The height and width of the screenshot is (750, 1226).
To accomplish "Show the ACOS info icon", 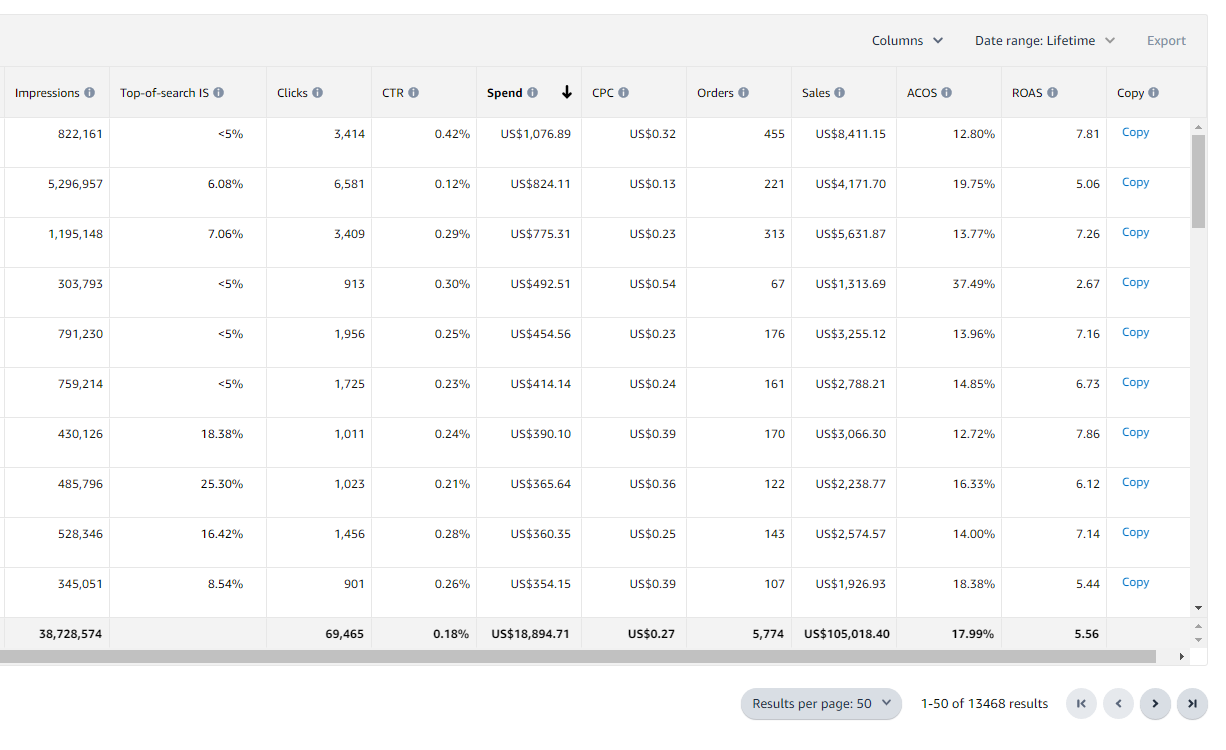I will click(946, 93).
